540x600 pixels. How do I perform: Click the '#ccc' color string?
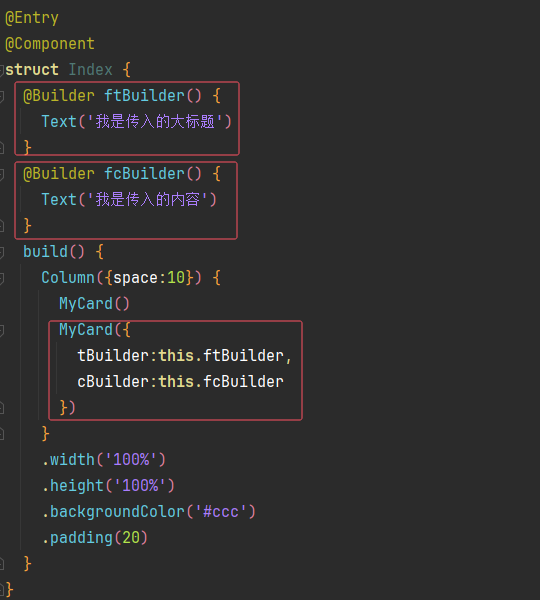click(x=221, y=512)
